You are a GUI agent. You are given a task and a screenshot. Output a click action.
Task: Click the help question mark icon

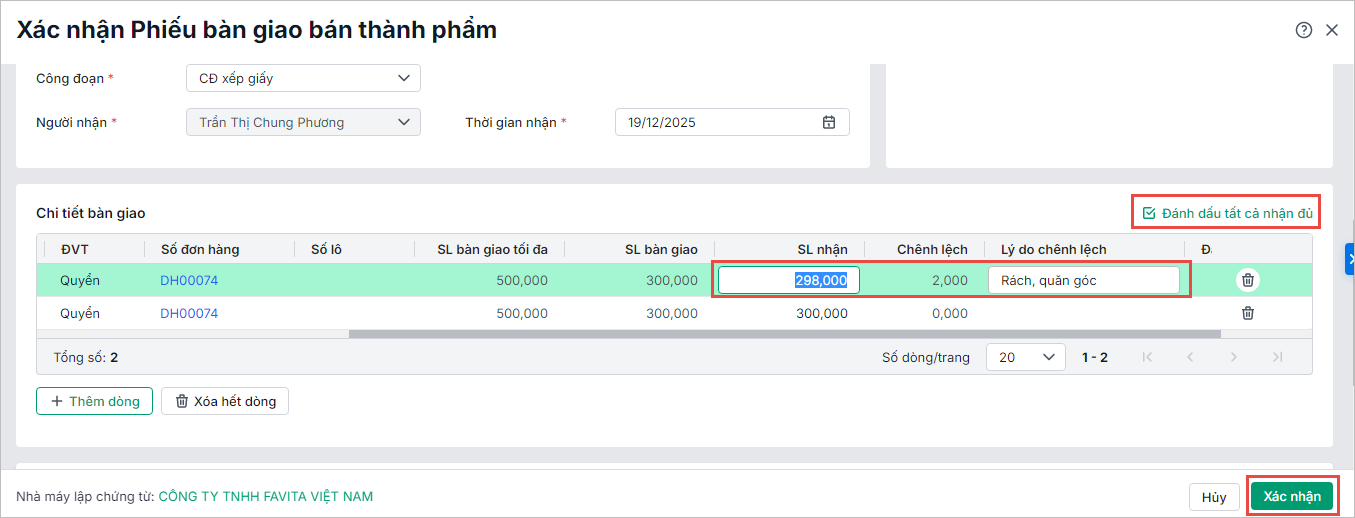[1303, 30]
